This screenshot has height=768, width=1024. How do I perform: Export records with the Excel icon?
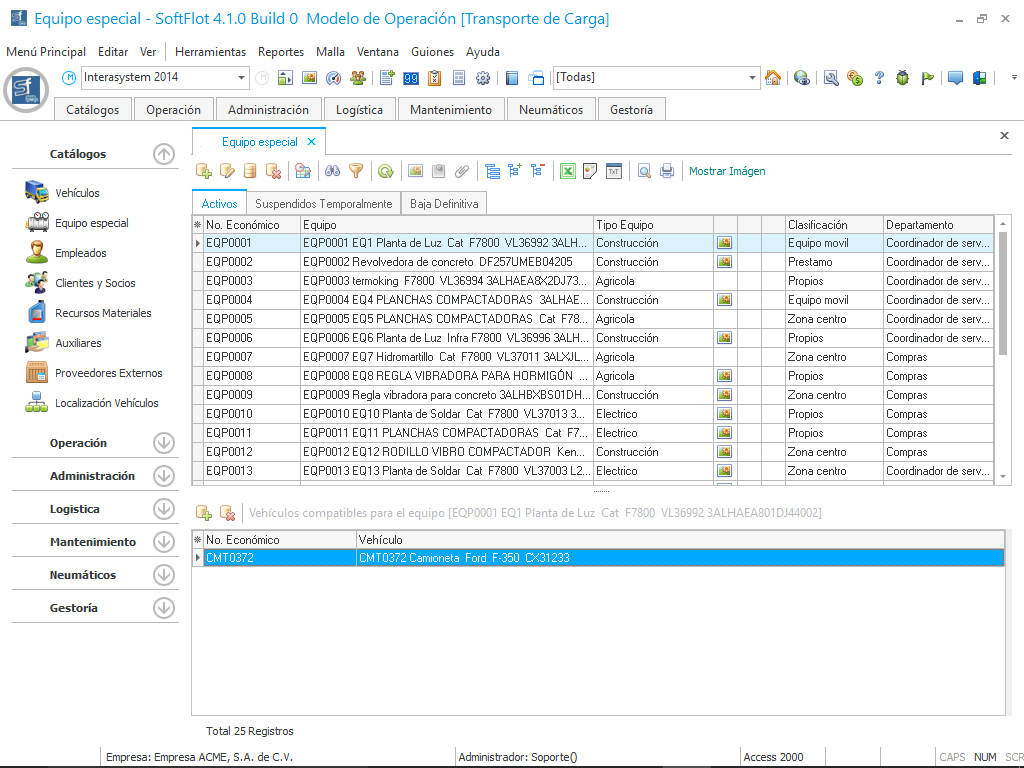[x=567, y=171]
